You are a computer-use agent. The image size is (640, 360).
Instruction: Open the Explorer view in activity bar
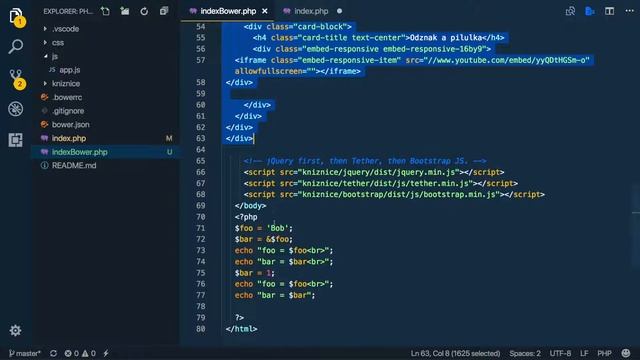coord(16,16)
